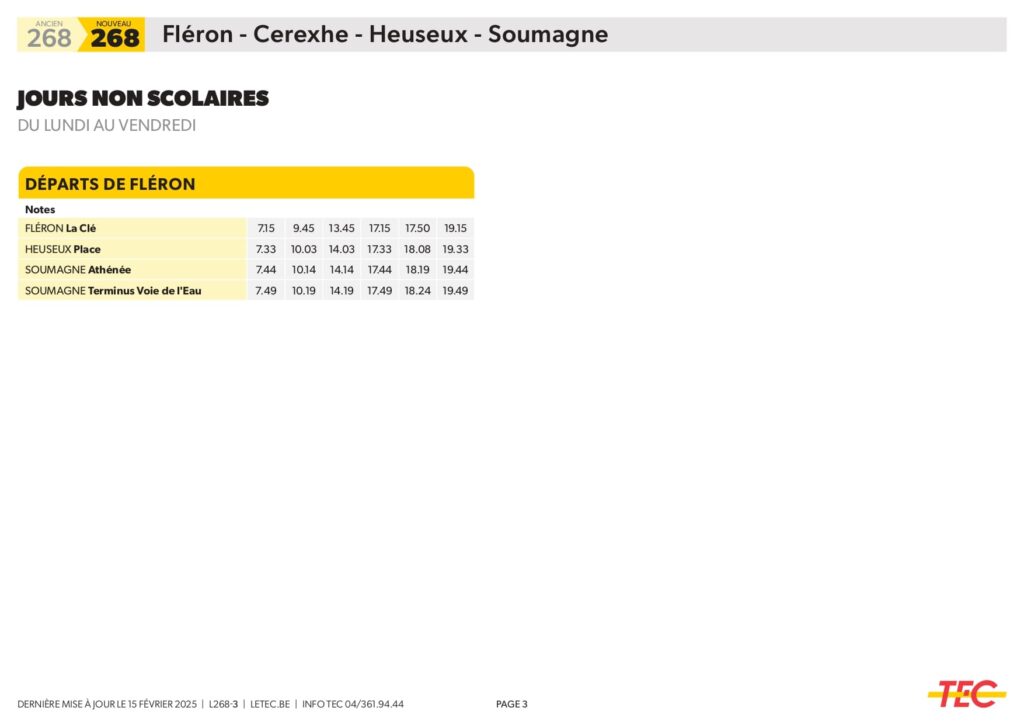The height and width of the screenshot is (725, 1024).
Task: Click the SOUMAGNE Athénée stop label
Action: coord(78,270)
